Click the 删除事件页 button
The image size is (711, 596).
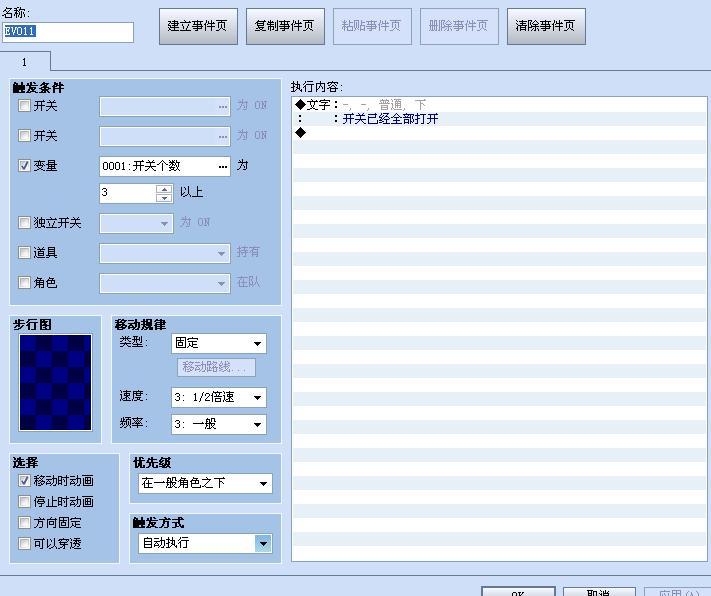pyautogui.click(x=459, y=26)
